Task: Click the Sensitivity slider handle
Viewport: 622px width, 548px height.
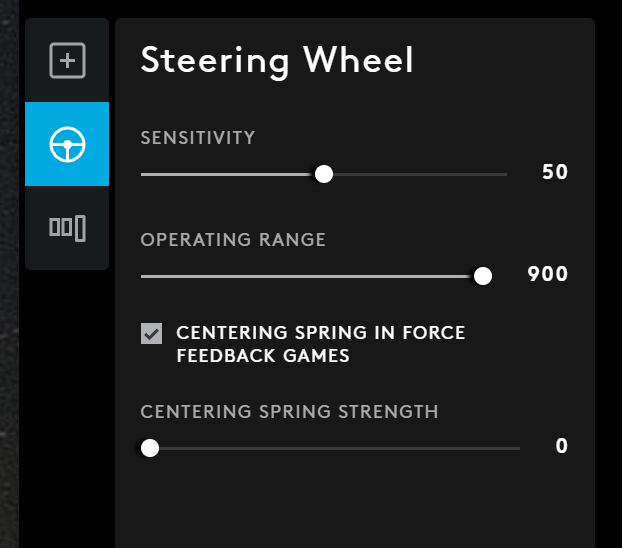Action: pos(323,174)
